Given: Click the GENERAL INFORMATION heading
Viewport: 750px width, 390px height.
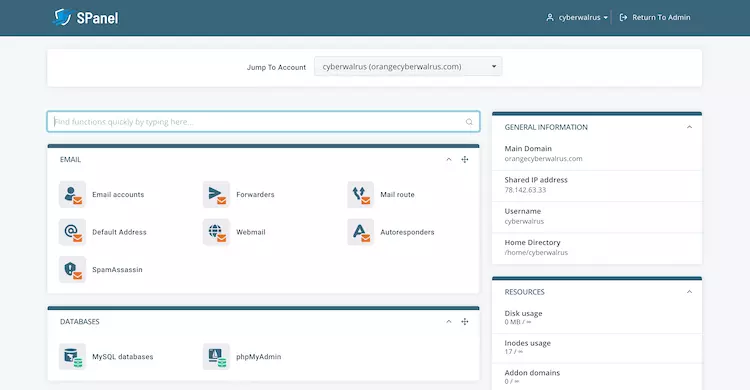Looking at the screenshot, I should pyautogui.click(x=546, y=127).
